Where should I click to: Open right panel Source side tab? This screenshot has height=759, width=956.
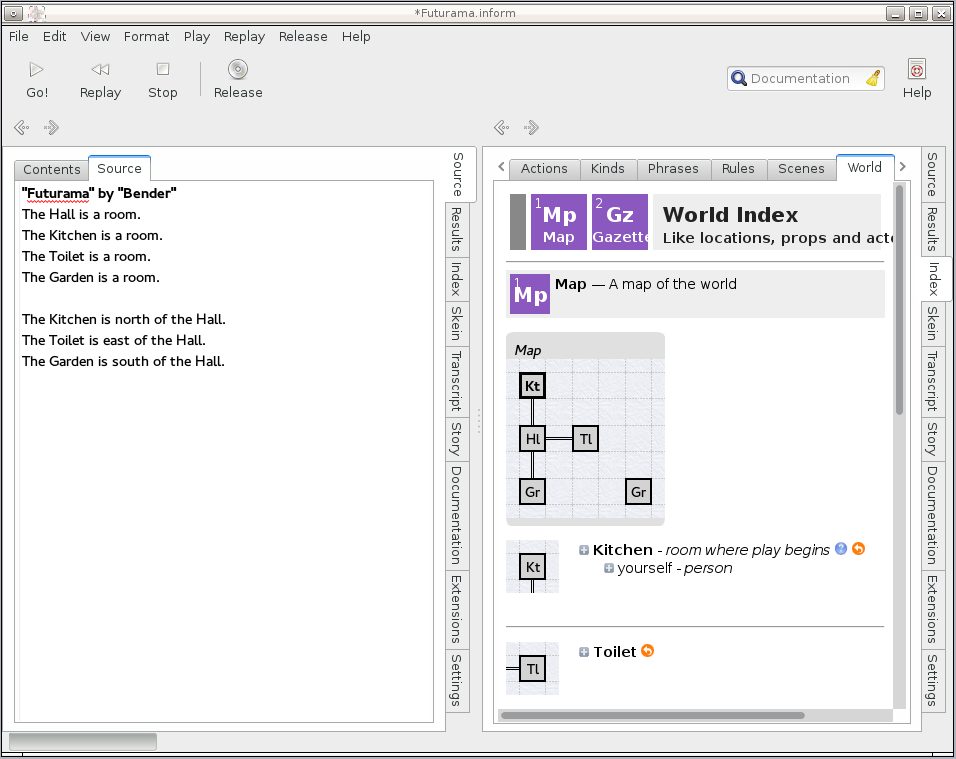point(932,174)
